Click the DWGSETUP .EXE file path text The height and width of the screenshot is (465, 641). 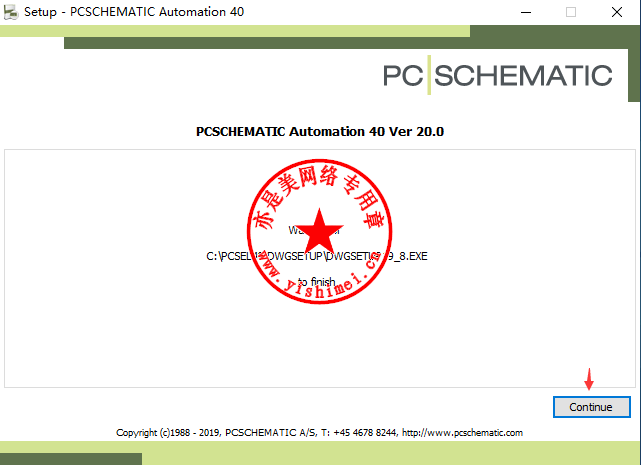click(x=317, y=256)
